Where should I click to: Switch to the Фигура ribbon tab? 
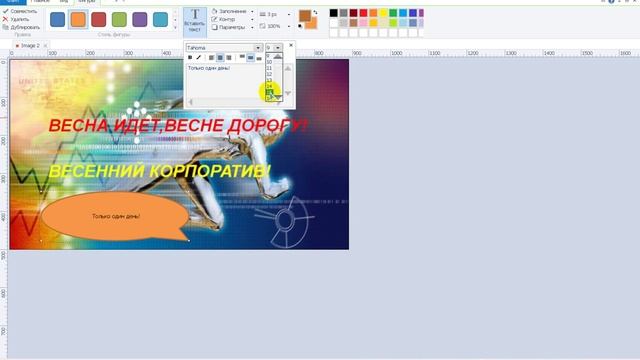click(x=87, y=2)
